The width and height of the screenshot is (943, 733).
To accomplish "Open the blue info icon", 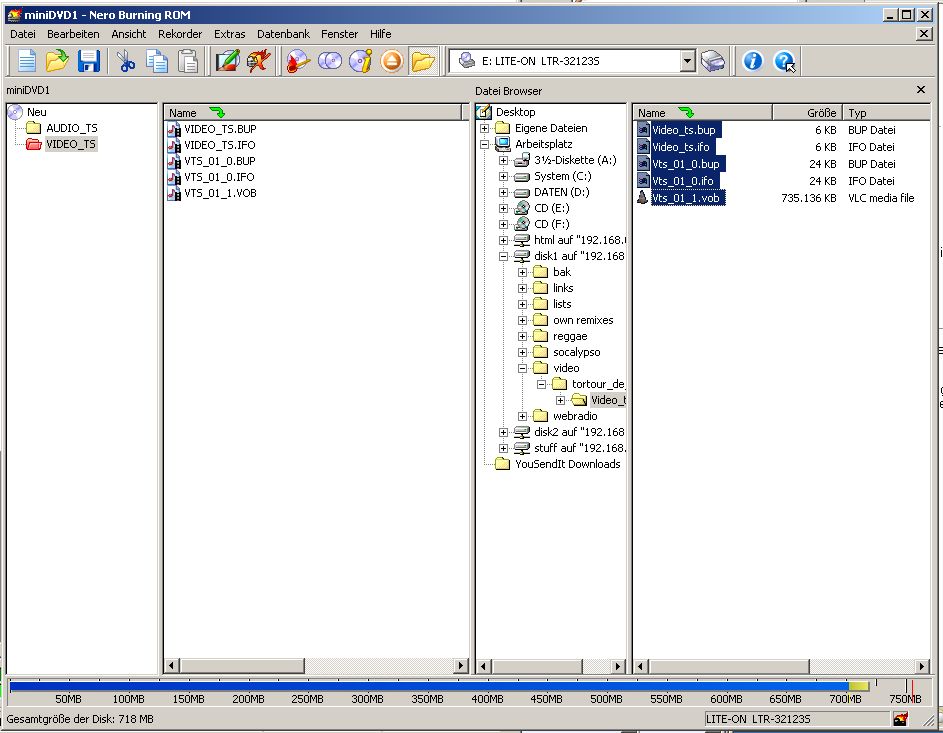I will pyautogui.click(x=752, y=61).
